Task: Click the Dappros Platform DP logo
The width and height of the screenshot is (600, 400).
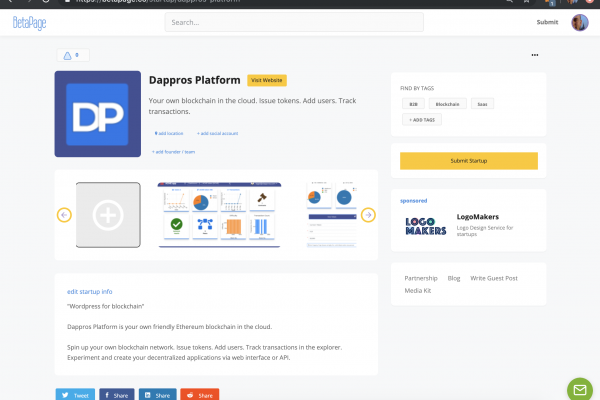Action: click(98, 114)
